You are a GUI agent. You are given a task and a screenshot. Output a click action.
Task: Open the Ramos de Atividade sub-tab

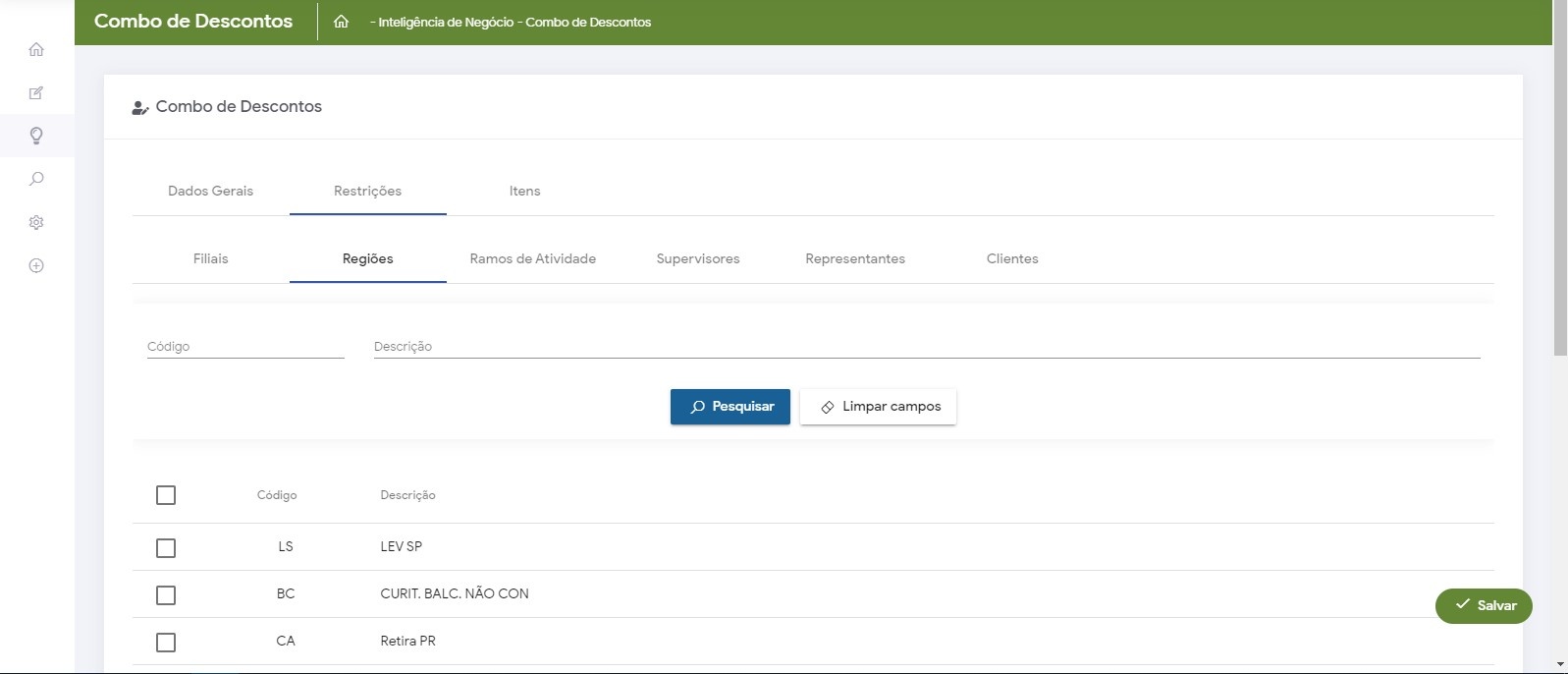pyautogui.click(x=532, y=258)
